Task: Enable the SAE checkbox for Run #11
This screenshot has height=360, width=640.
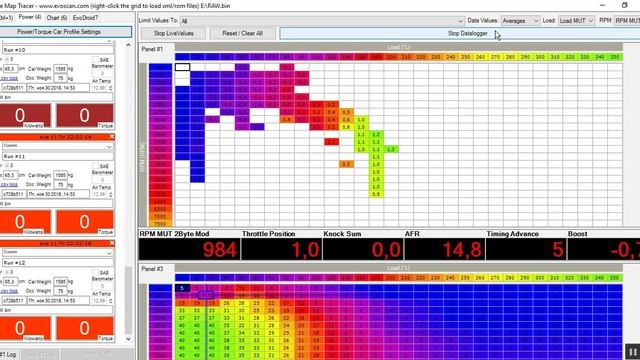Action: pyautogui.click(x=96, y=166)
